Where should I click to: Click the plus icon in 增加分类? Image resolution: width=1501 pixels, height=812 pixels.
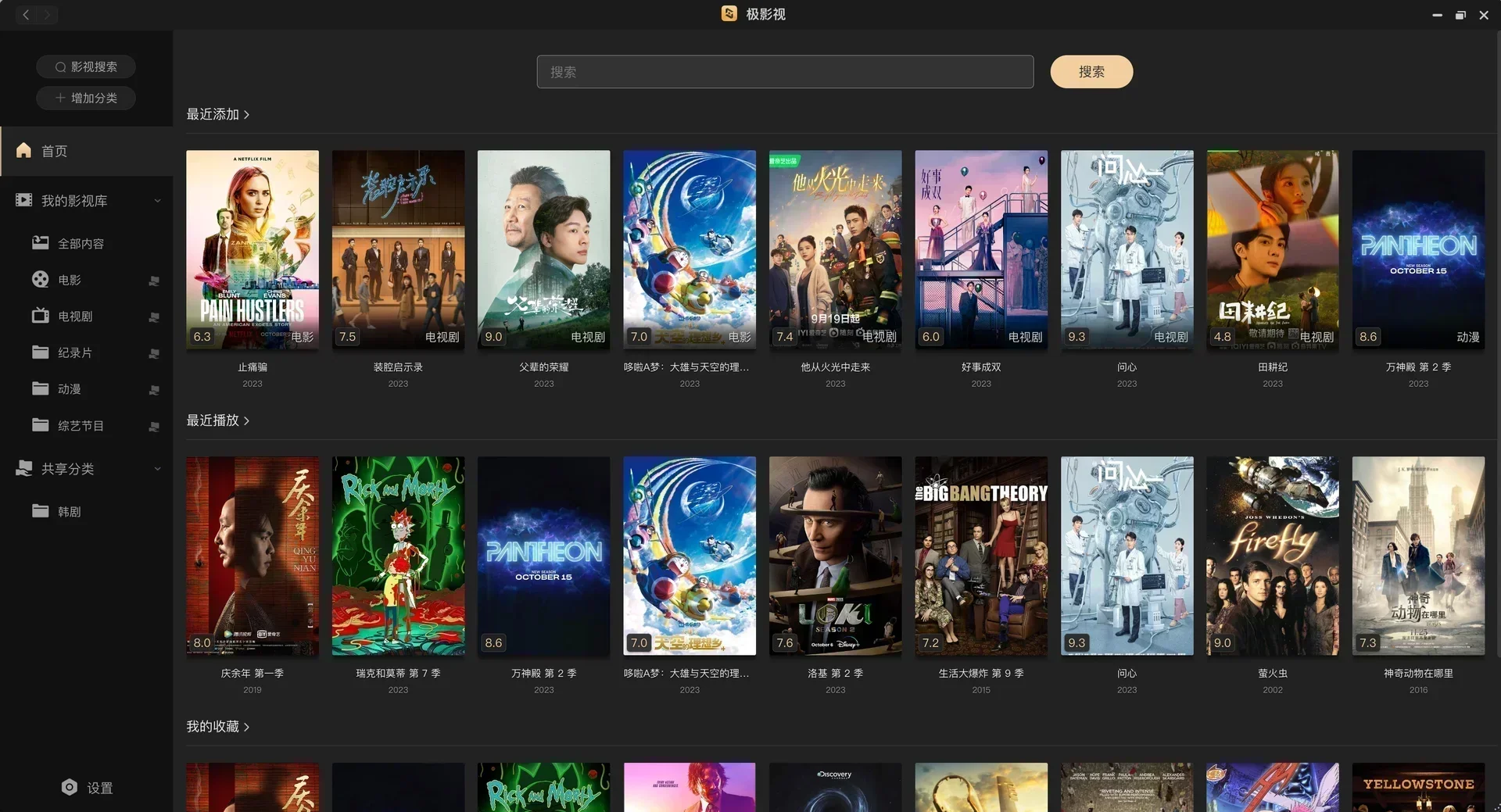(60, 98)
